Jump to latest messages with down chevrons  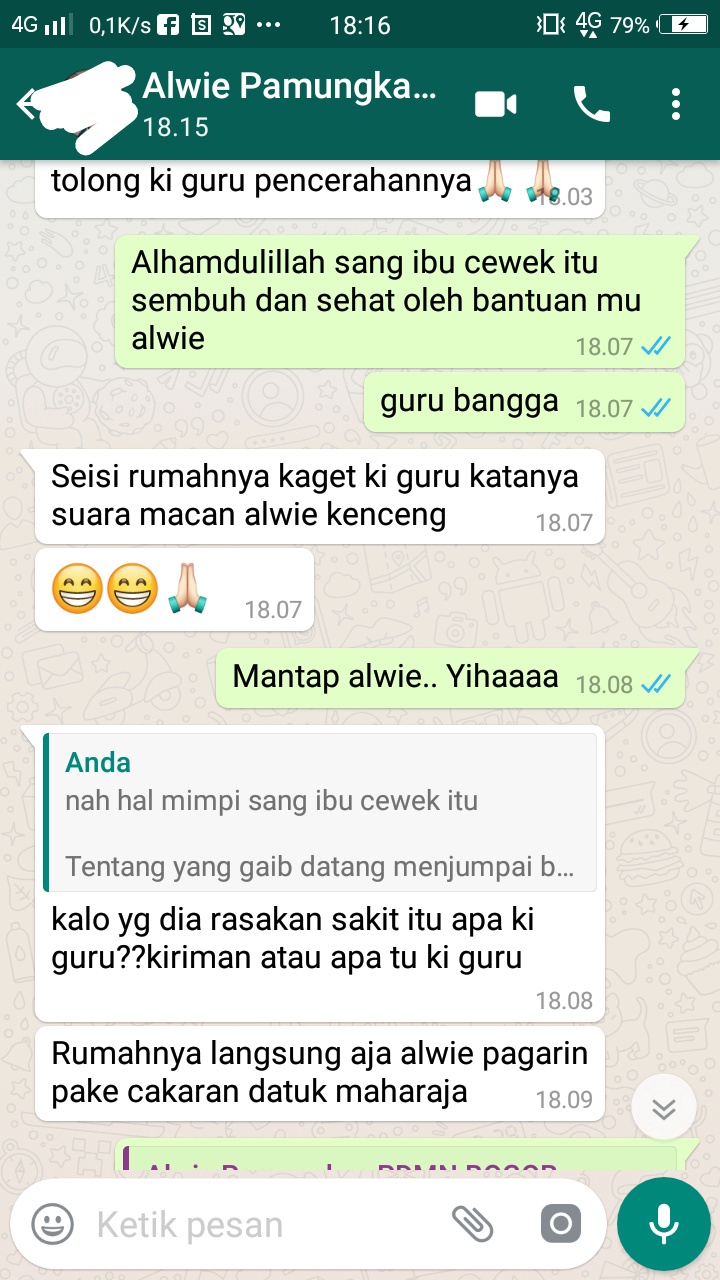point(664,1108)
